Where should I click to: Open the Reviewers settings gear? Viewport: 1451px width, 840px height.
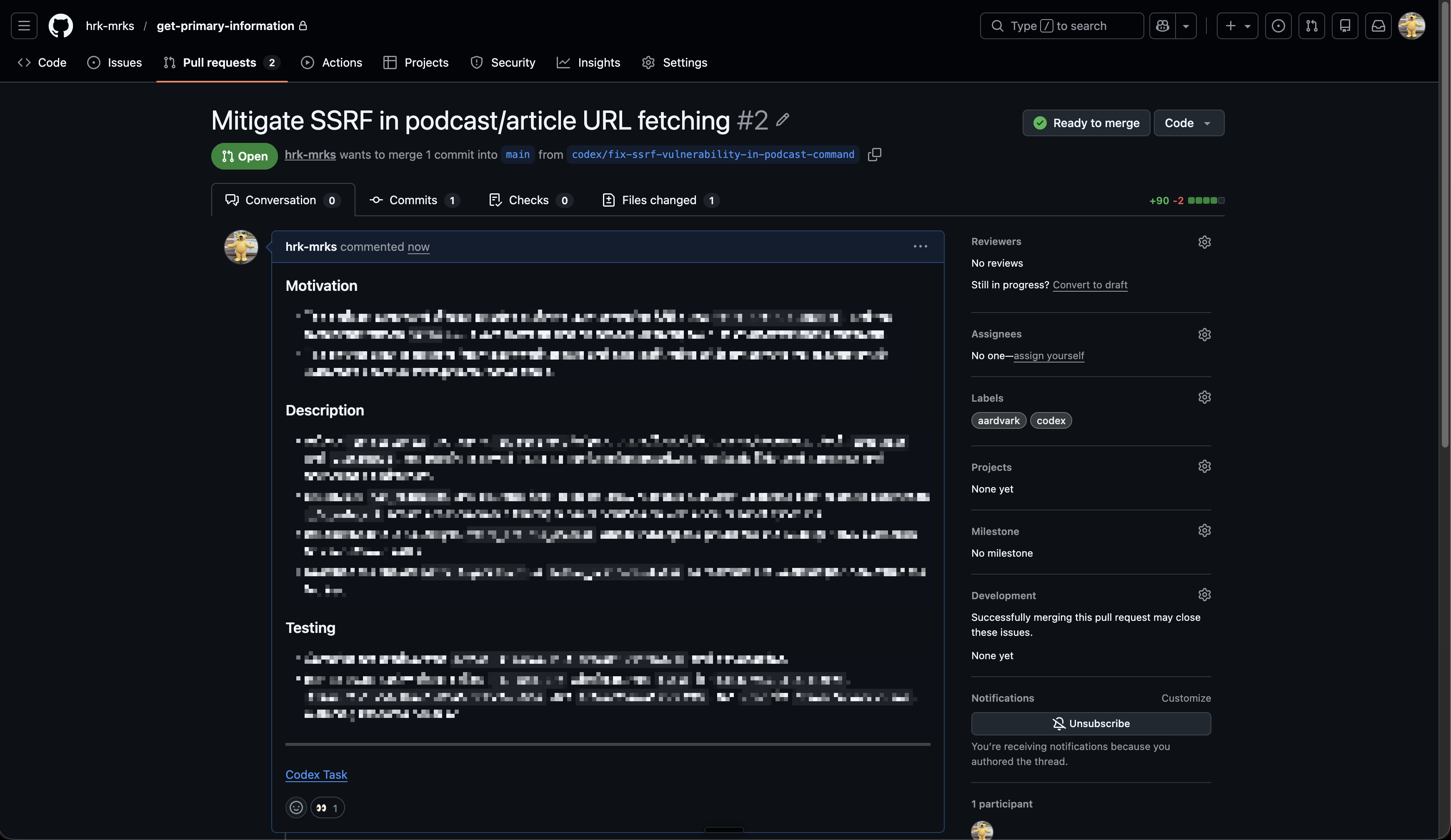(1205, 242)
